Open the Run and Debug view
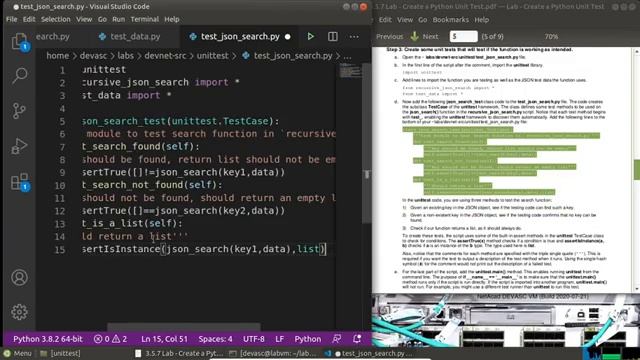This screenshot has height=360, width=640. click(19, 146)
